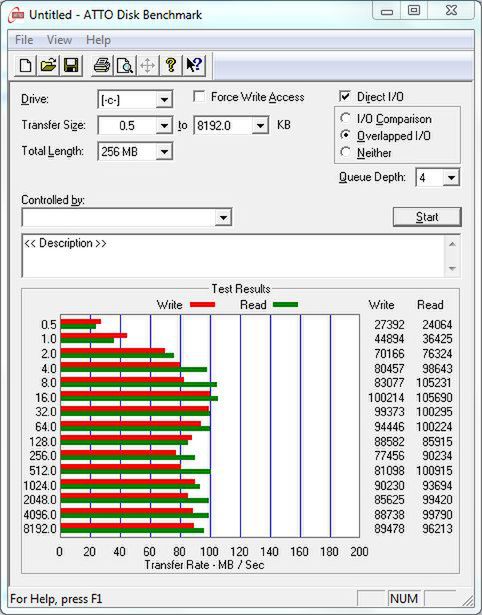Image resolution: width=482 pixels, height=615 pixels.
Task: Open Print Preview magnifier icon
Action: click(125, 65)
